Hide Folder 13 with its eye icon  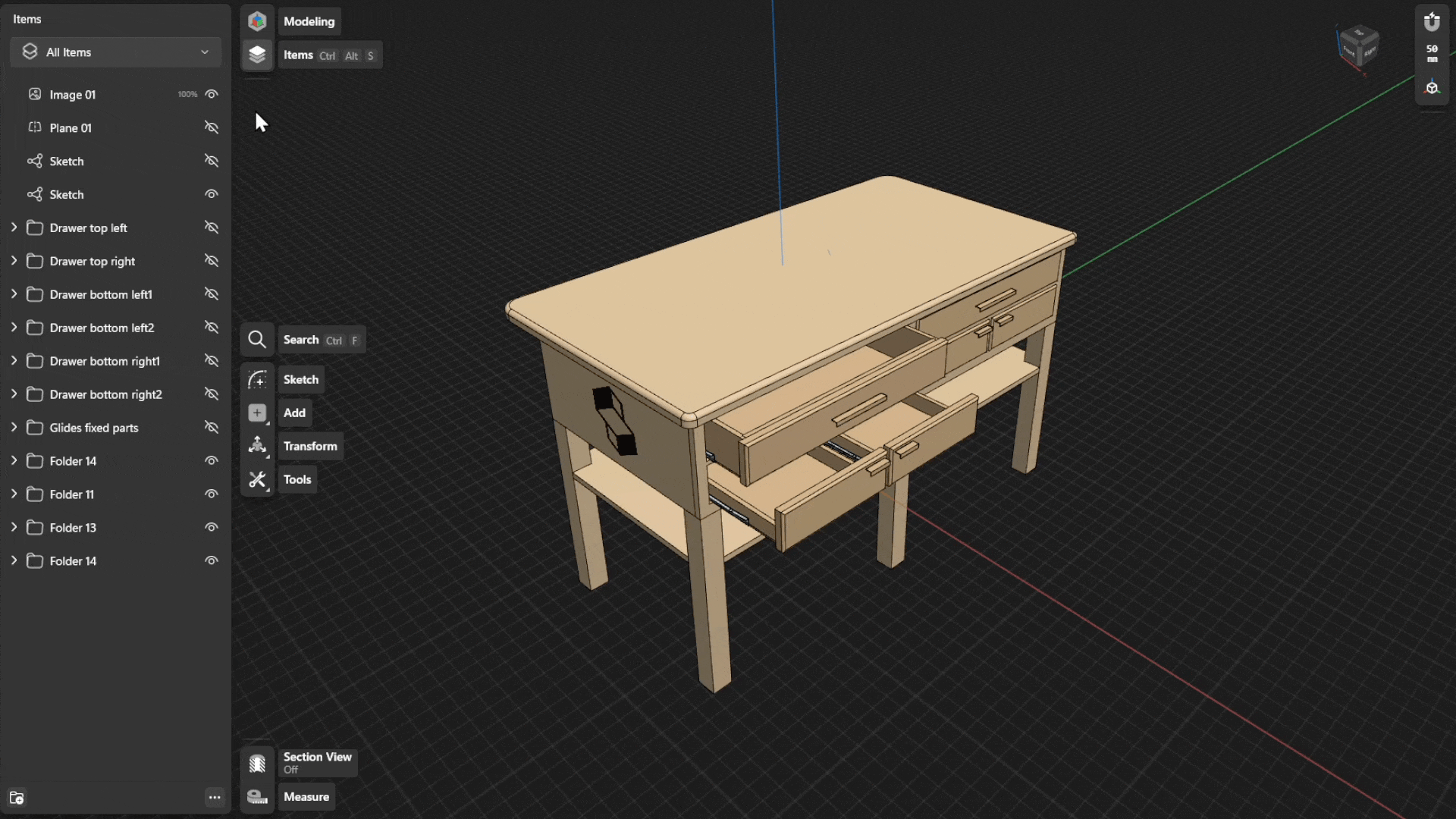[212, 528]
